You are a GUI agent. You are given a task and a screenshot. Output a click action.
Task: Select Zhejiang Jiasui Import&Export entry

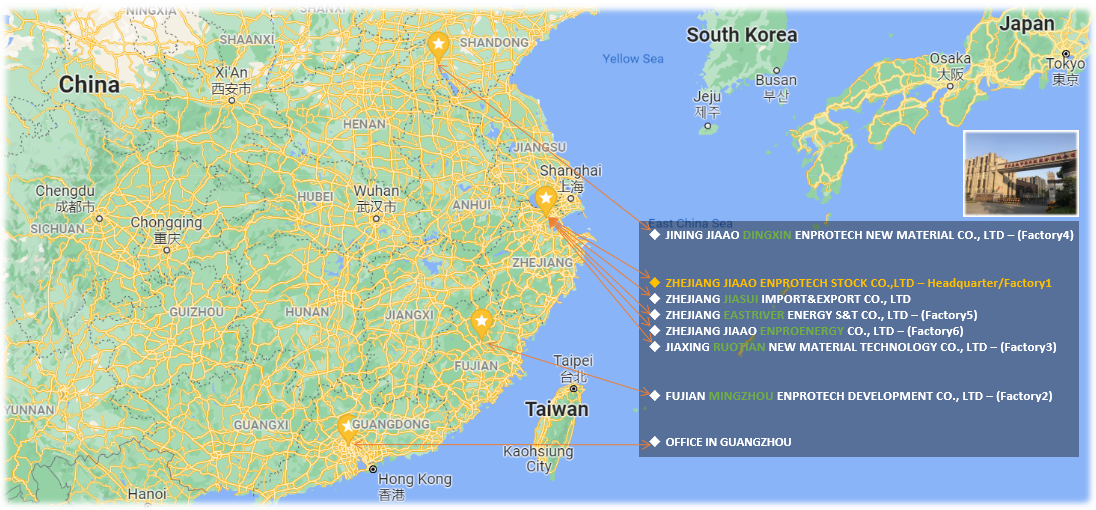point(787,299)
